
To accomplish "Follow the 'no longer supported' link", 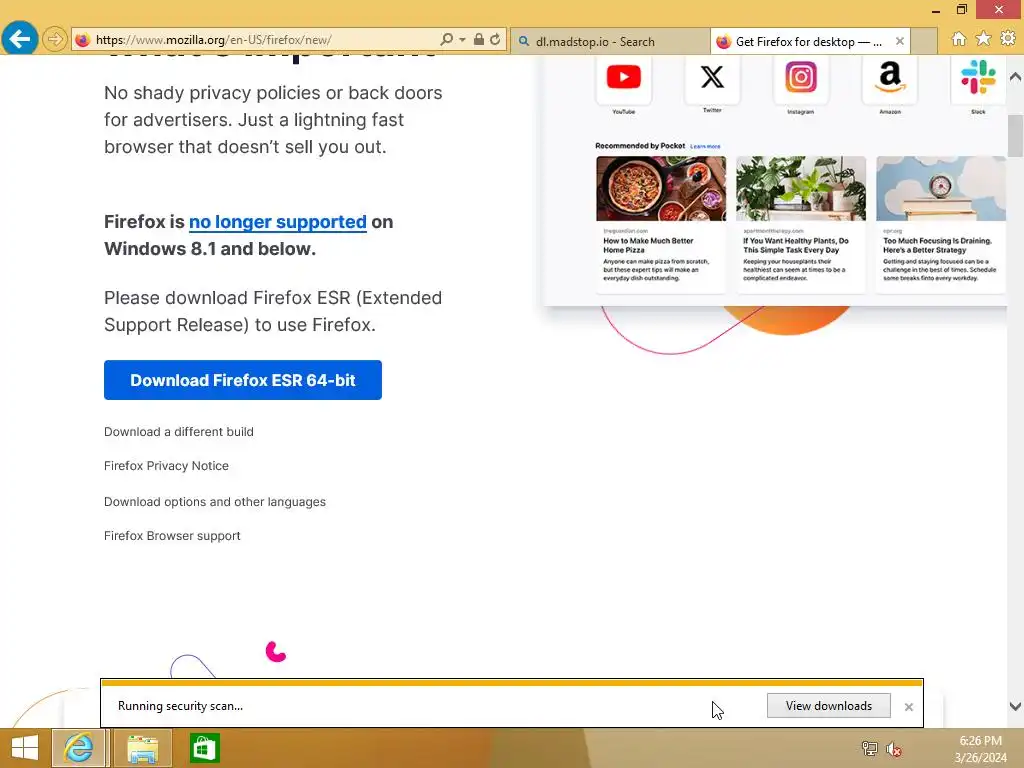I will 278,222.
